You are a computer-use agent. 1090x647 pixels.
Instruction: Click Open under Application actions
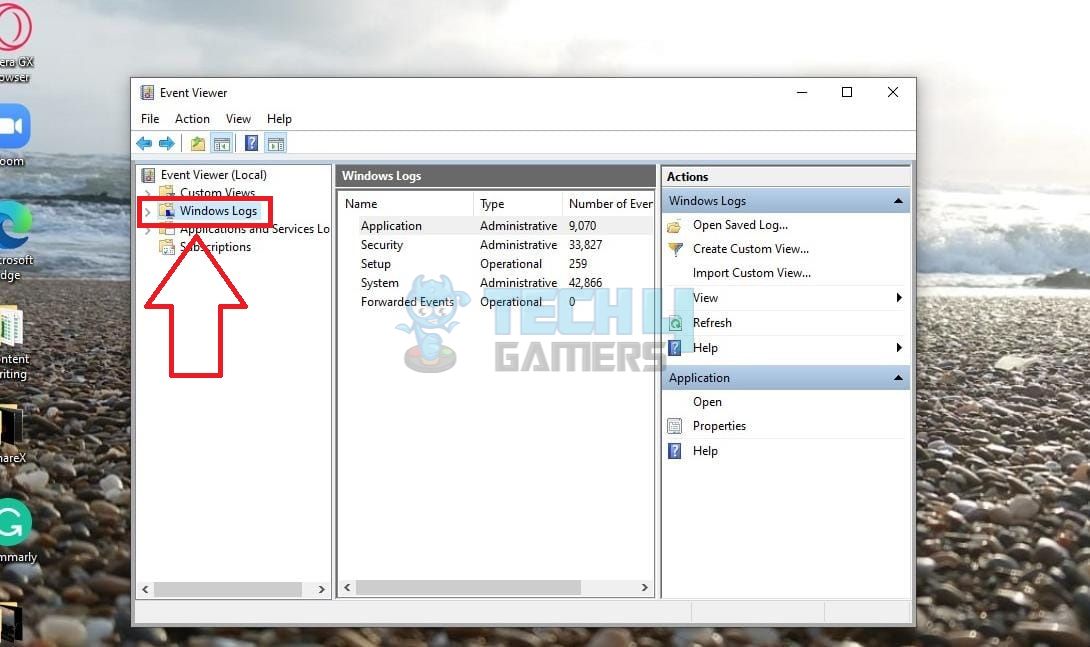pos(707,402)
